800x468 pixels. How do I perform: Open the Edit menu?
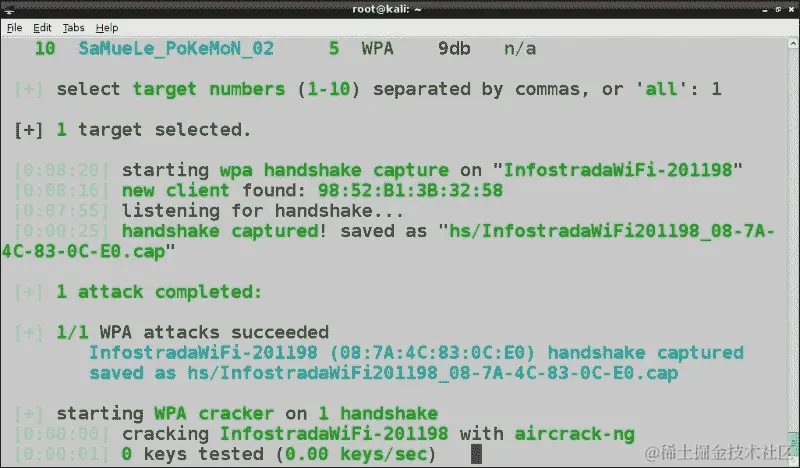pyautogui.click(x=42, y=28)
